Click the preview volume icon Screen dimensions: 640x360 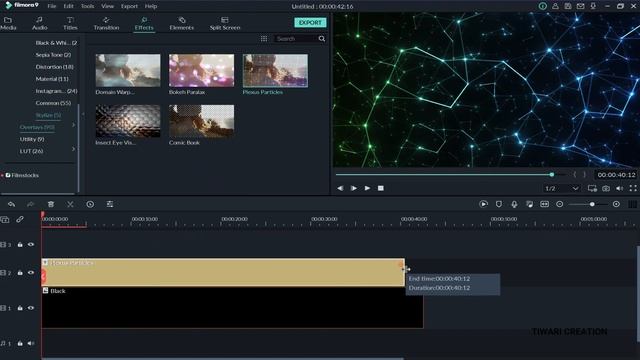coord(620,188)
